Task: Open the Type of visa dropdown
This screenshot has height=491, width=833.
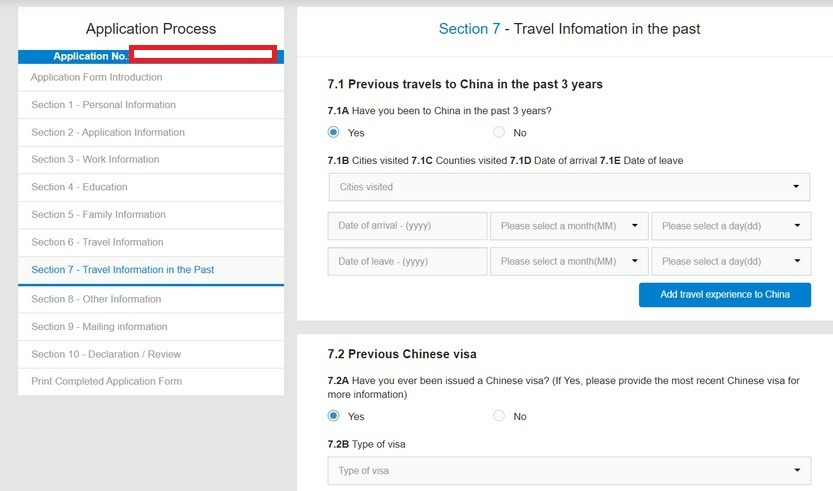Action: click(569, 471)
